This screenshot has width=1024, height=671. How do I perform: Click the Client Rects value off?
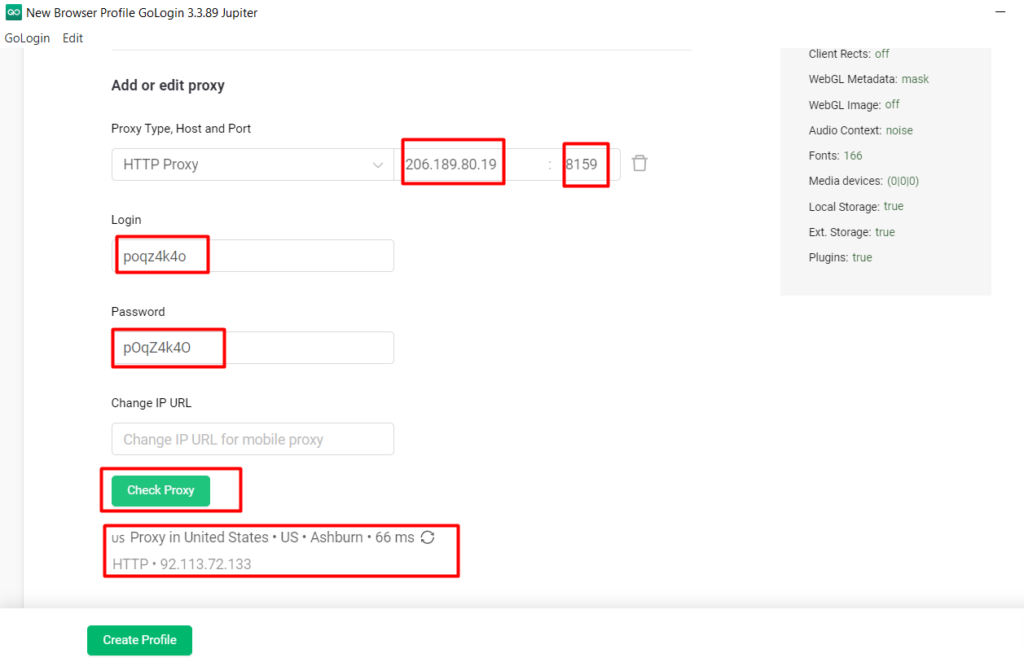click(x=882, y=54)
